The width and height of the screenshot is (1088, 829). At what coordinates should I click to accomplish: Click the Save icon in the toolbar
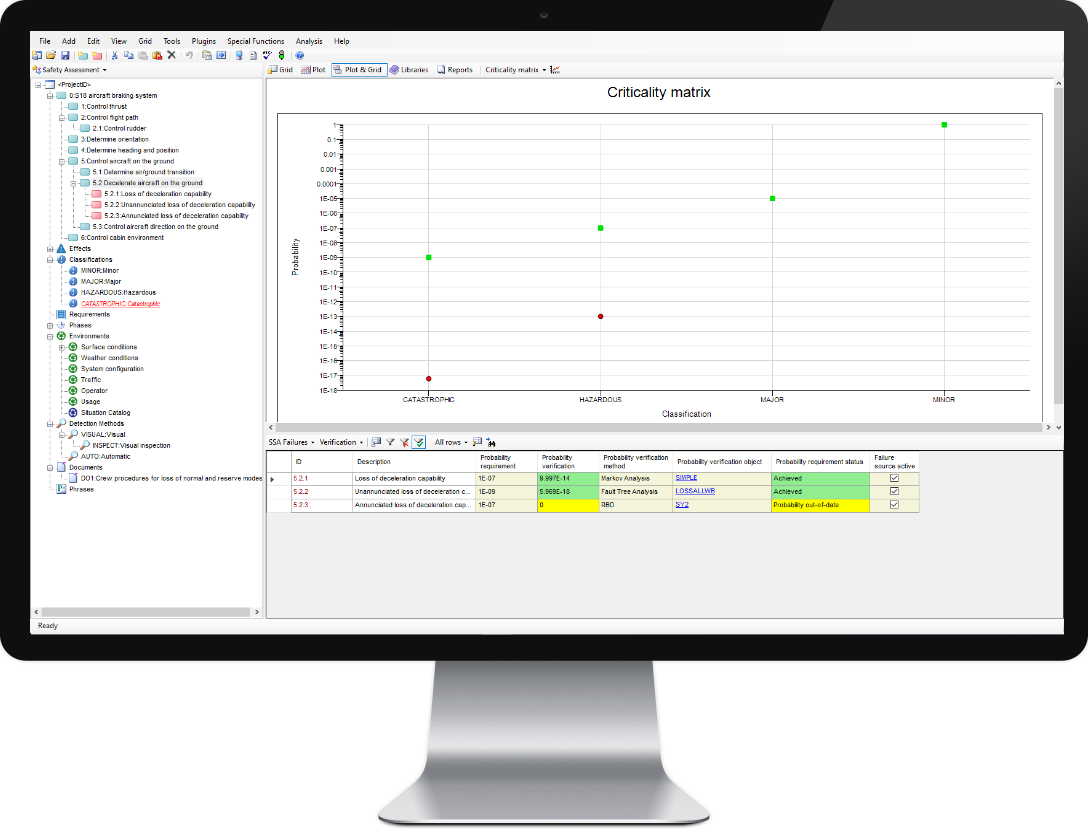coord(65,55)
